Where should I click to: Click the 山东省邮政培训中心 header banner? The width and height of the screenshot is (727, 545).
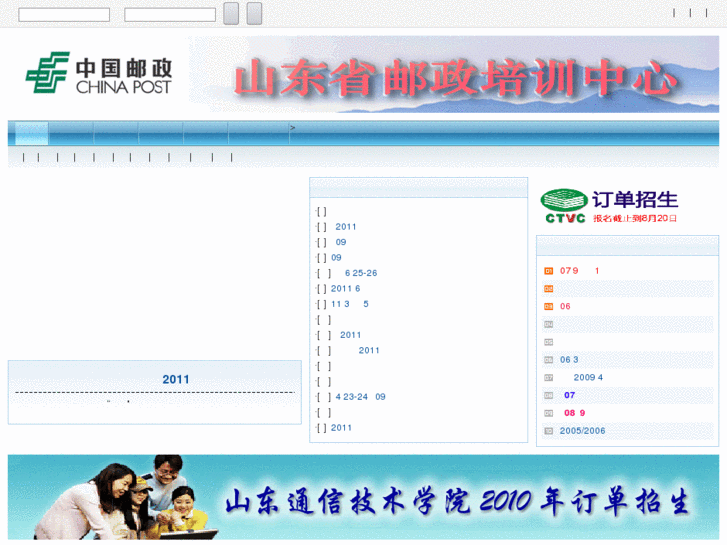[x=454, y=74]
